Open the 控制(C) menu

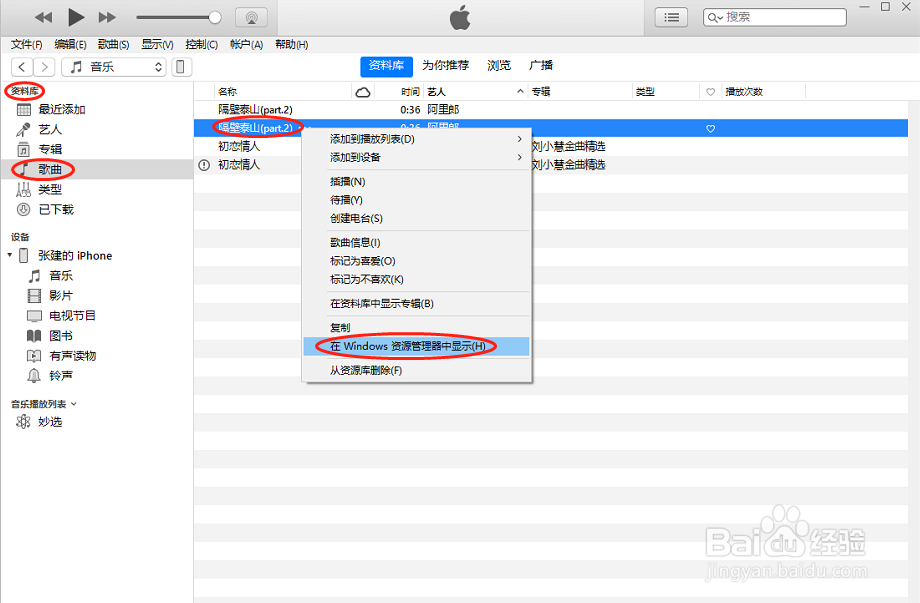pyautogui.click(x=201, y=45)
